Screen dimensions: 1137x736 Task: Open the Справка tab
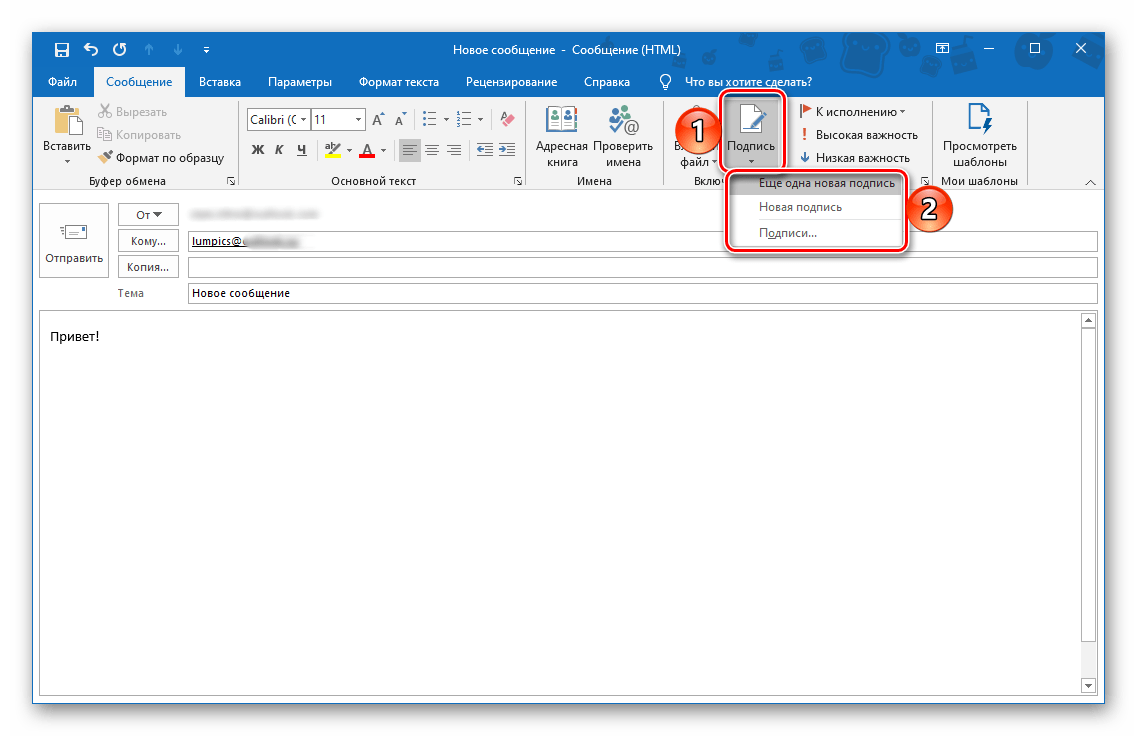607,82
